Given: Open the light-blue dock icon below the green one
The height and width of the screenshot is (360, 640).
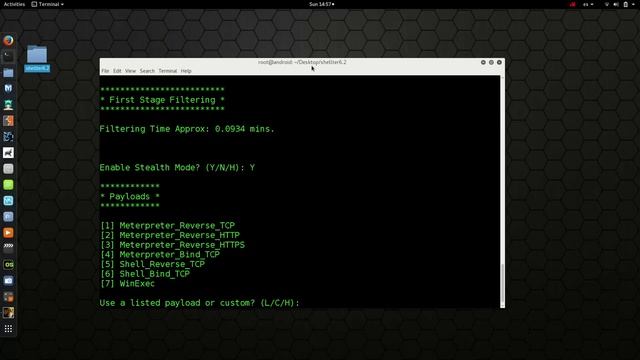Looking at the screenshot, I should click(8, 200).
